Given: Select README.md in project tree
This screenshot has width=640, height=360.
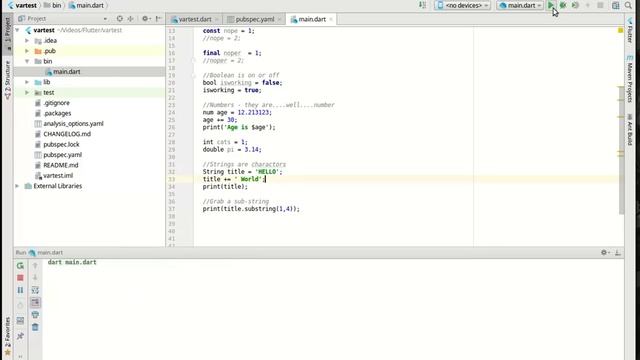Looking at the screenshot, I should [60, 165].
